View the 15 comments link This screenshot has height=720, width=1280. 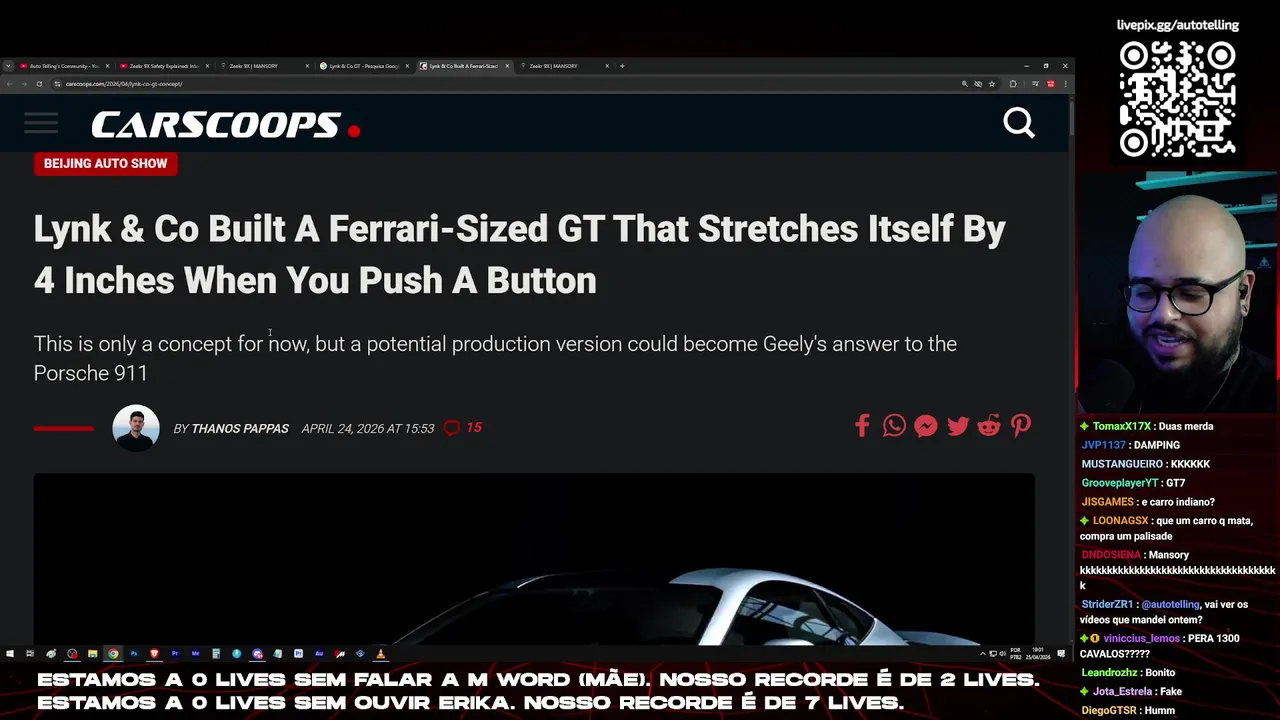point(463,427)
